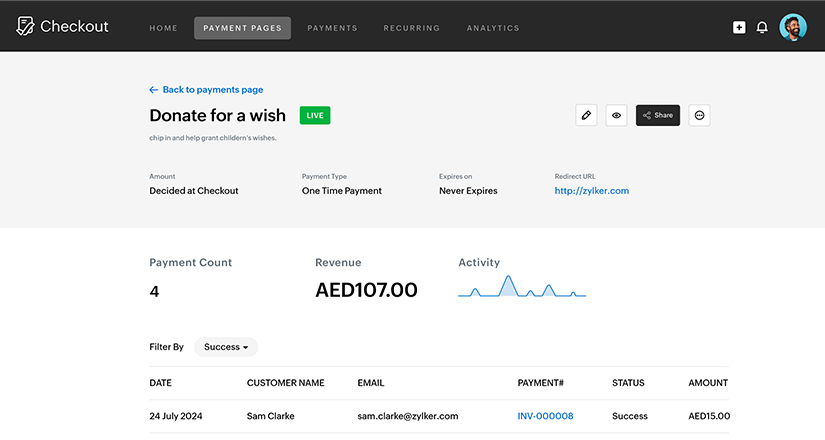Expand the Success filter dropdown

(226, 347)
